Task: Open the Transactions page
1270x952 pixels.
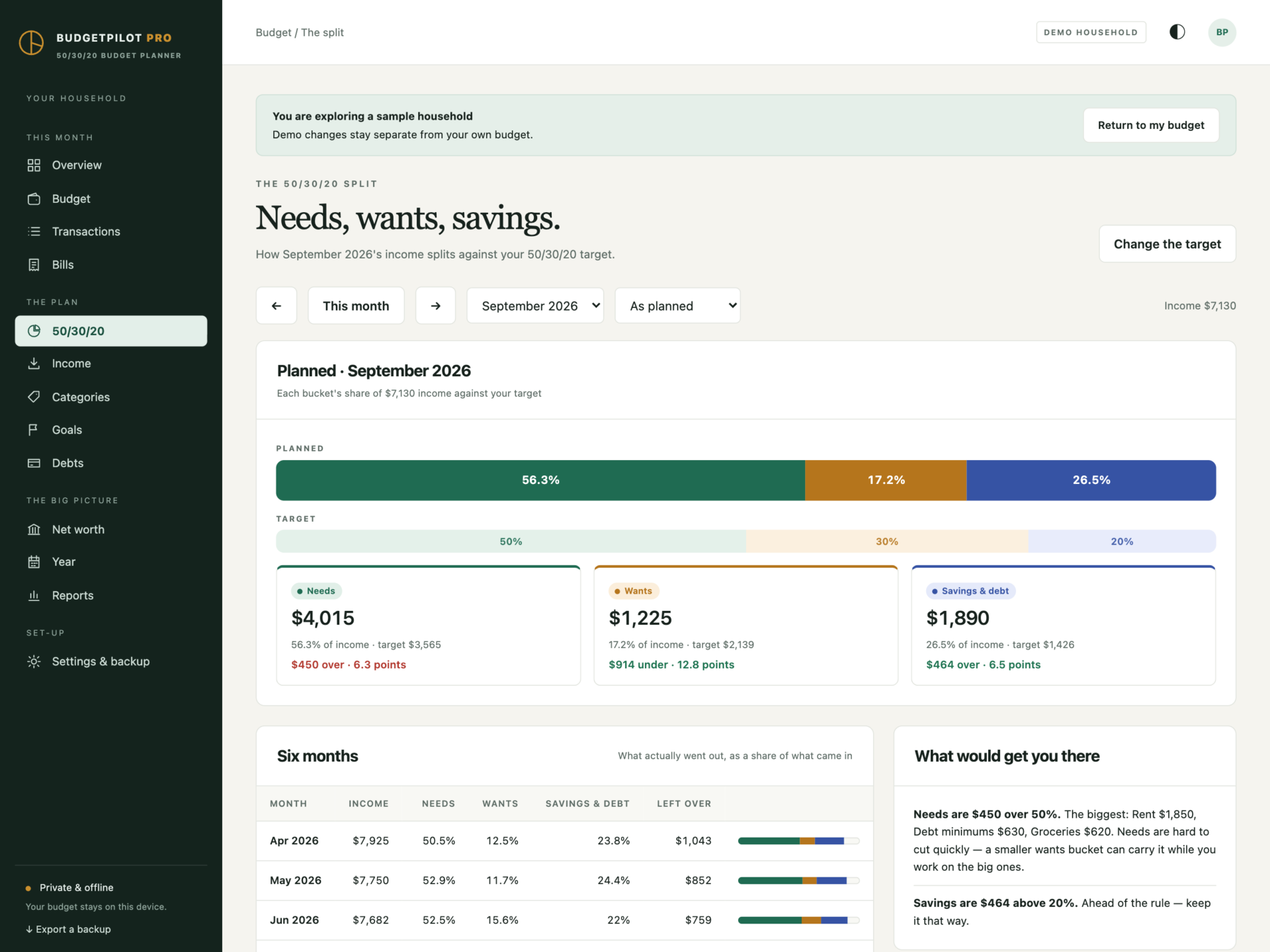Action: click(x=111, y=231)
